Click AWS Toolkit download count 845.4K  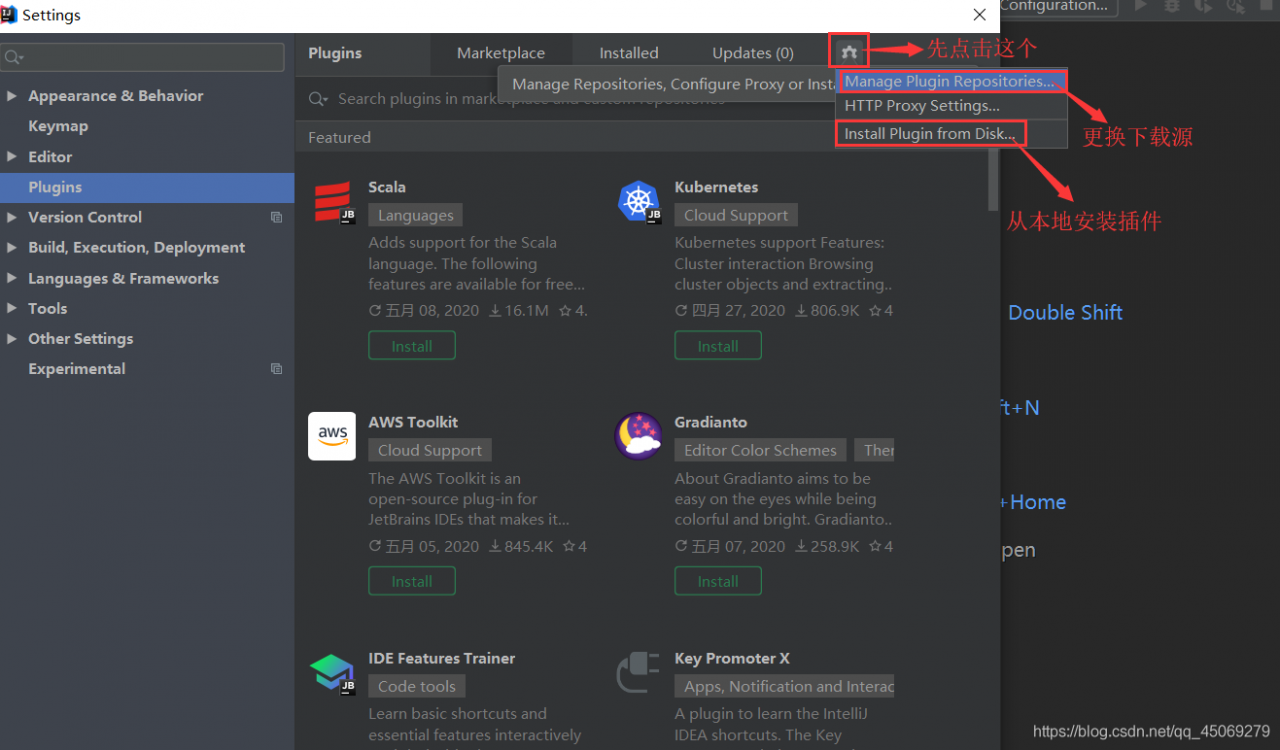522,547
